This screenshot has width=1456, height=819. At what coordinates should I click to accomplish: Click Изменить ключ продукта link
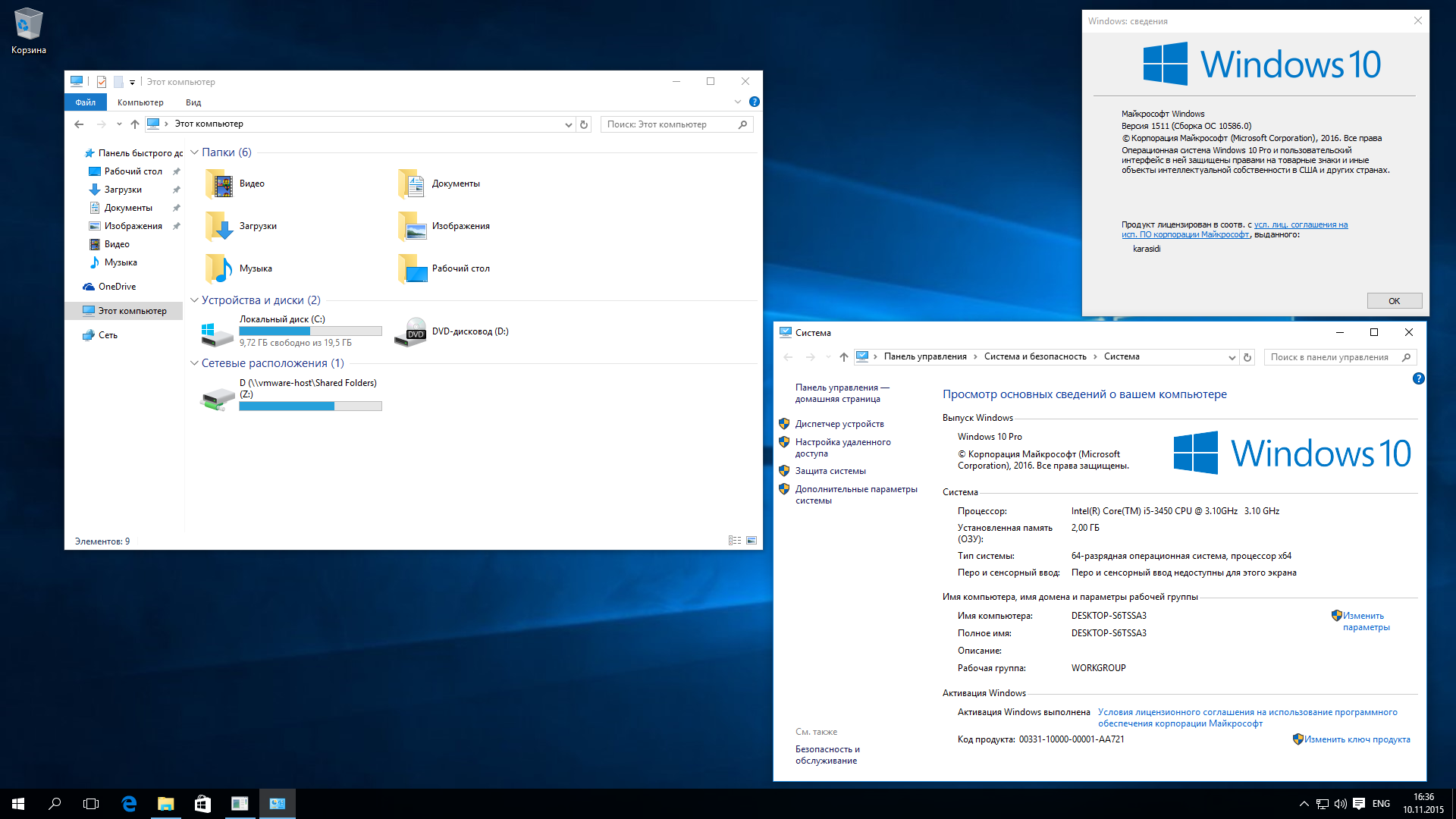tap(1357, 739)
